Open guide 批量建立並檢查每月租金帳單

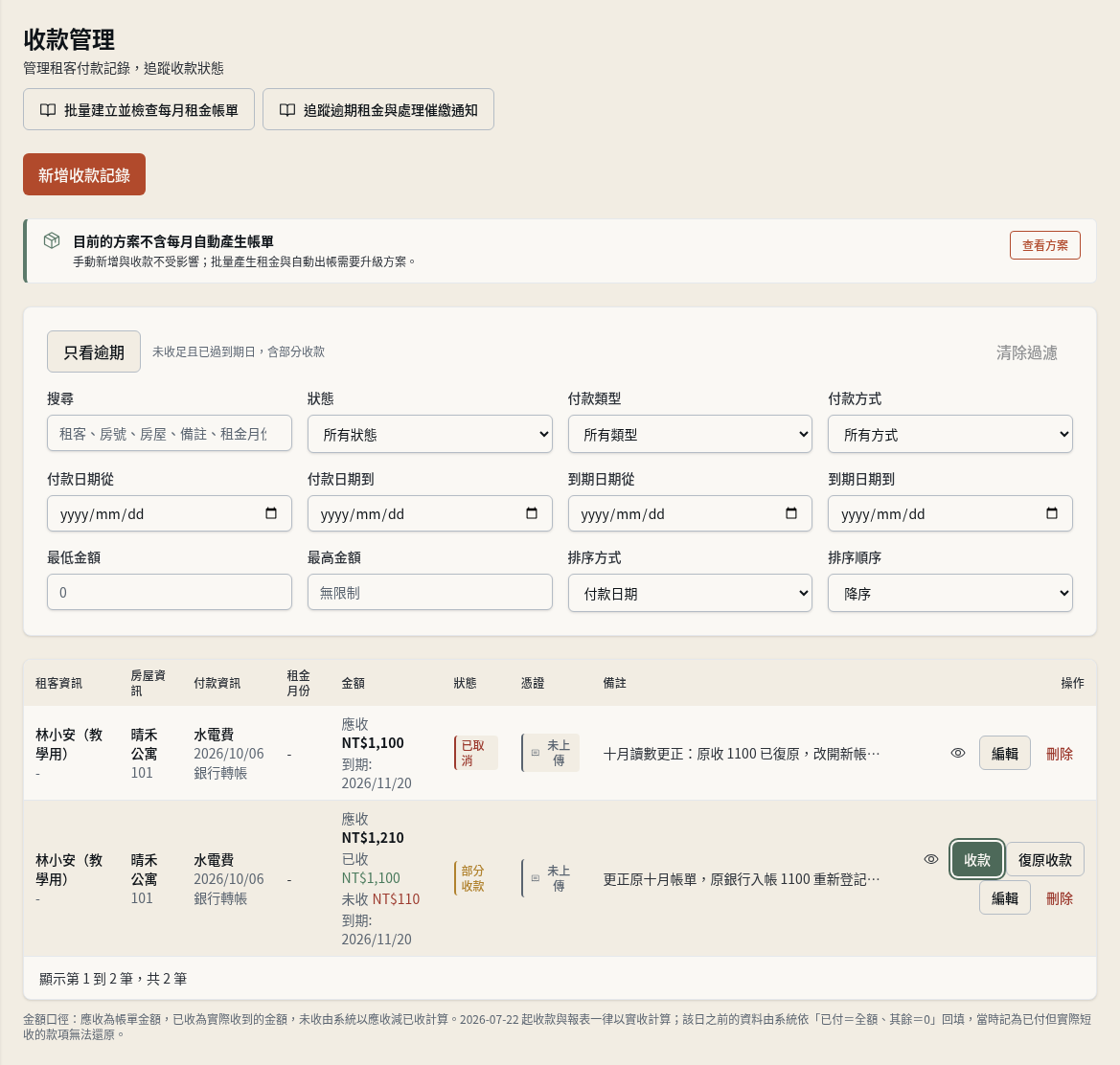point(139,110)
